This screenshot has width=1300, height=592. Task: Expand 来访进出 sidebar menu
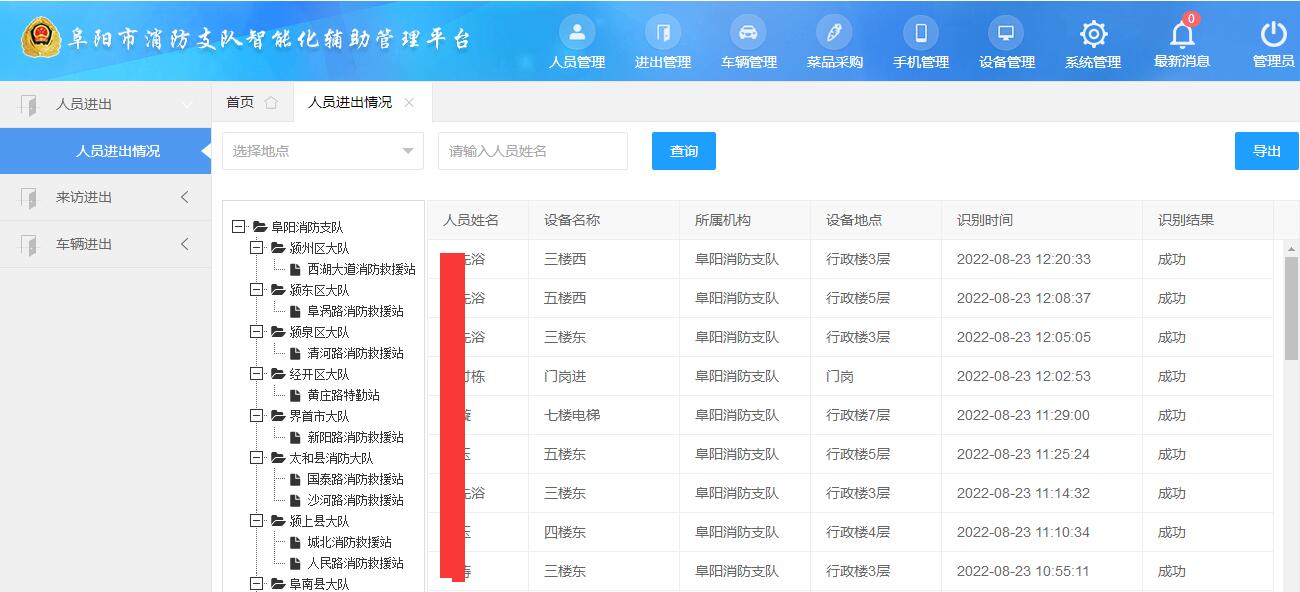[x=105, y=197]
